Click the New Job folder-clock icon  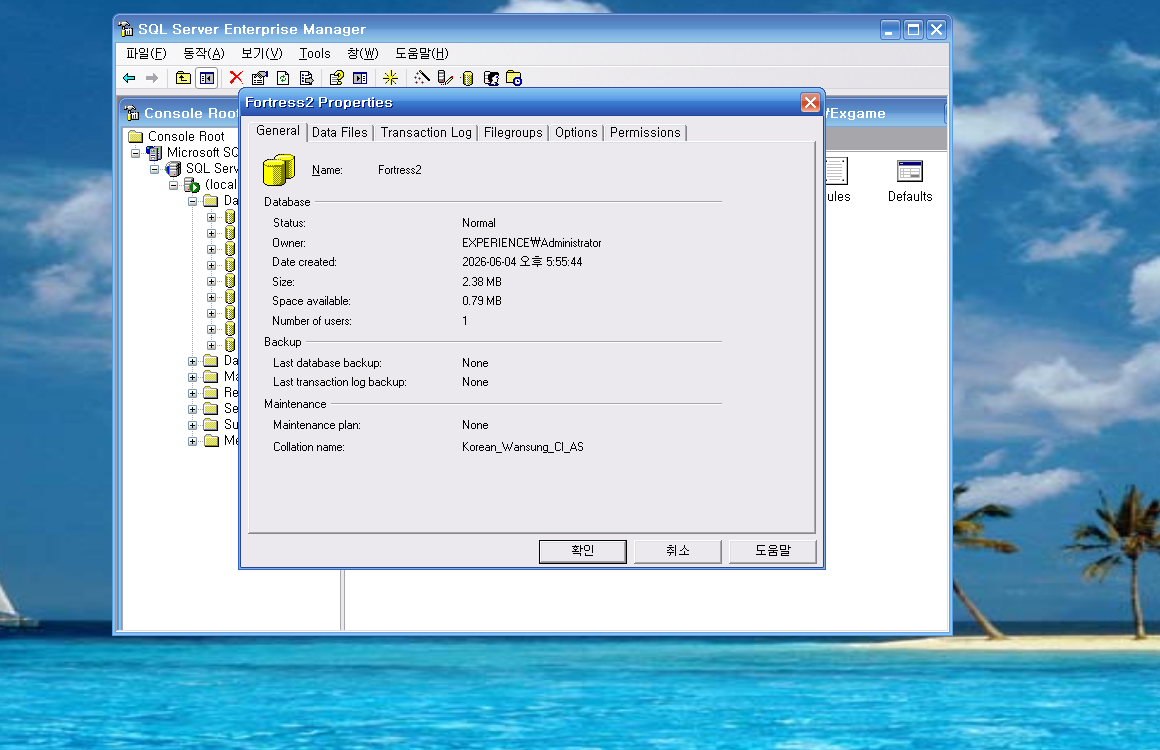pos(514,78)
